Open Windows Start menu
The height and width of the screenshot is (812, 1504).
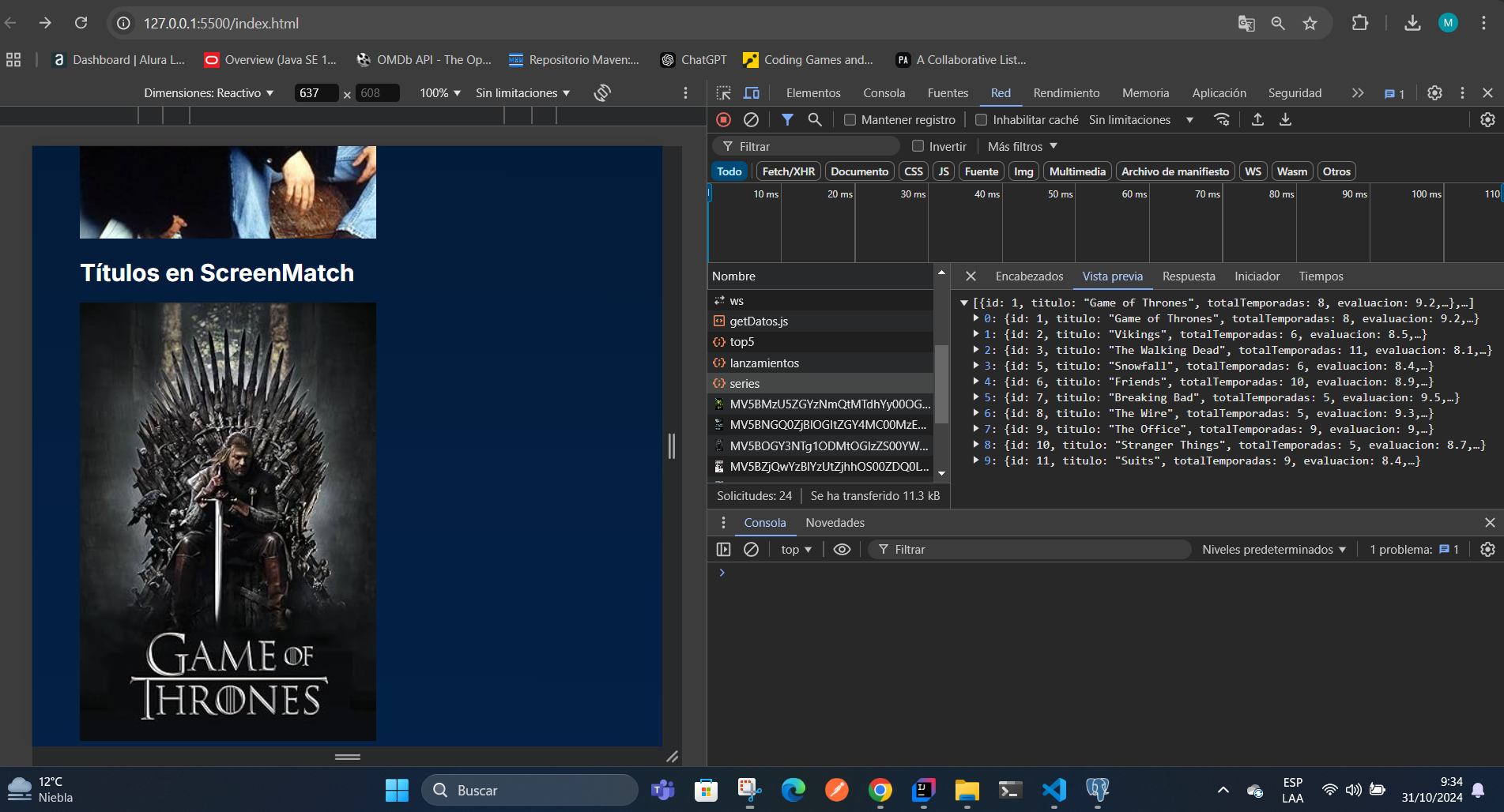pyautogui.click(x=397, y=790)
